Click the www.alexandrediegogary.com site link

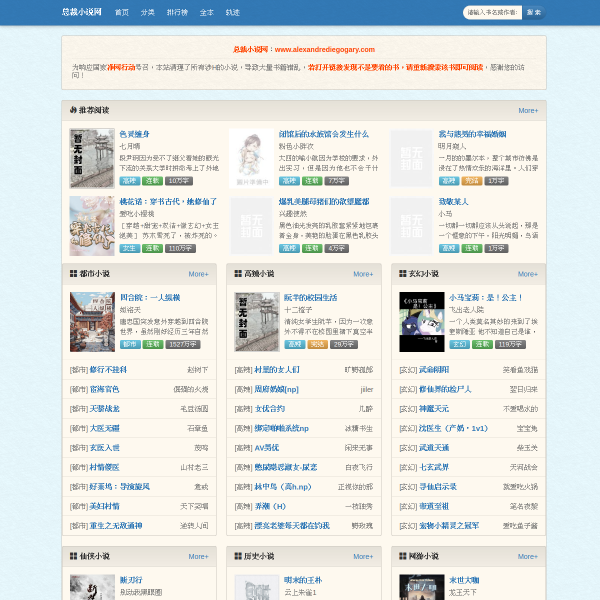tap(325, 49)
